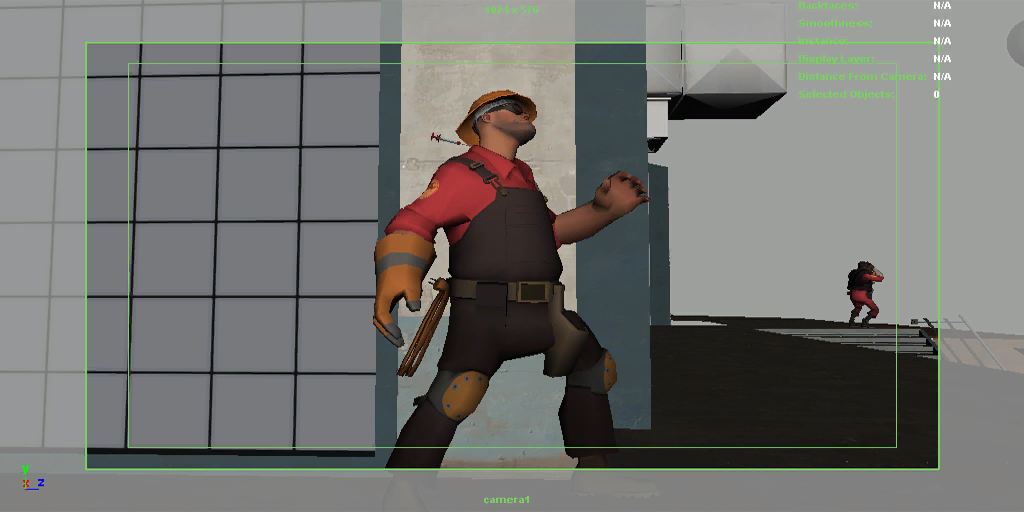Click the Display Layer HUD label
The height and width of the screenshot is (512, 1024).
pos(837,59)
